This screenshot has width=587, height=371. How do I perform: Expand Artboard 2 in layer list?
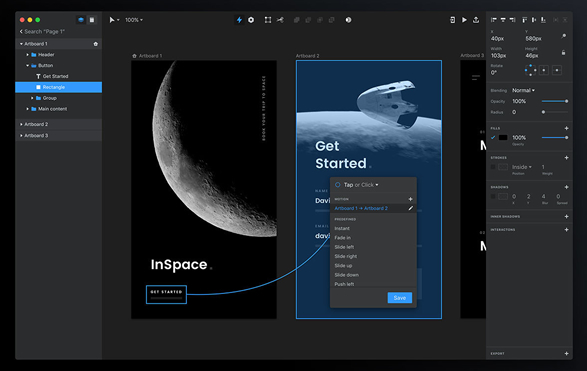[21, 124]
